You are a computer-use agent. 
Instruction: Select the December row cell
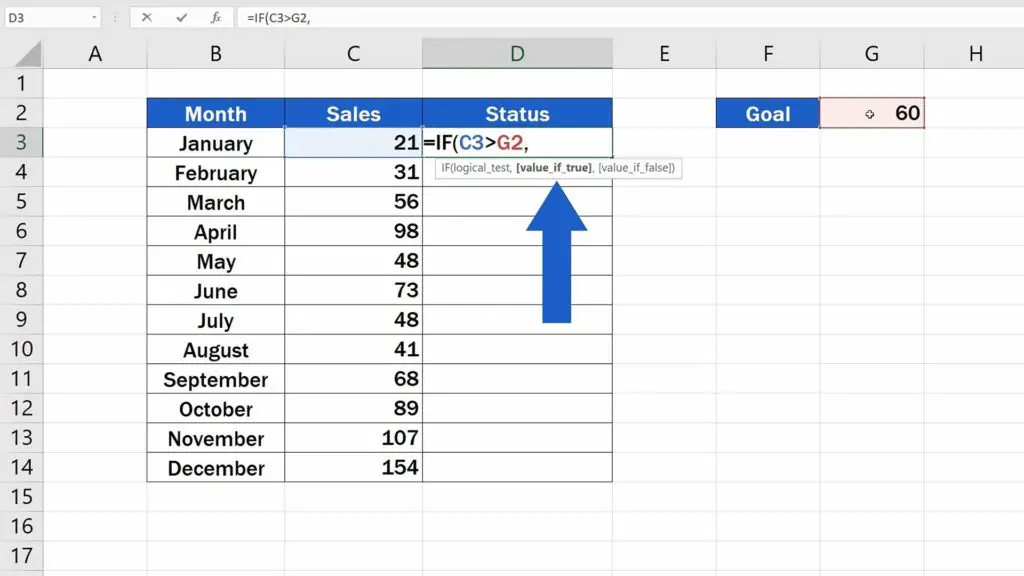[215, 467]
